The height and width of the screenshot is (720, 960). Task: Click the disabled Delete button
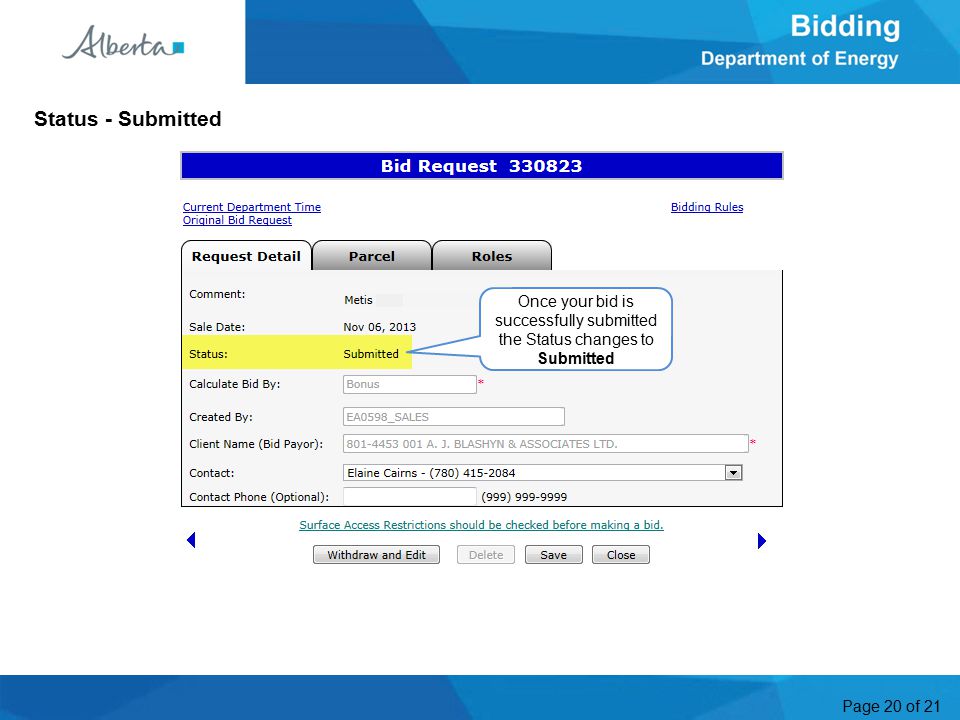(486, 555)
